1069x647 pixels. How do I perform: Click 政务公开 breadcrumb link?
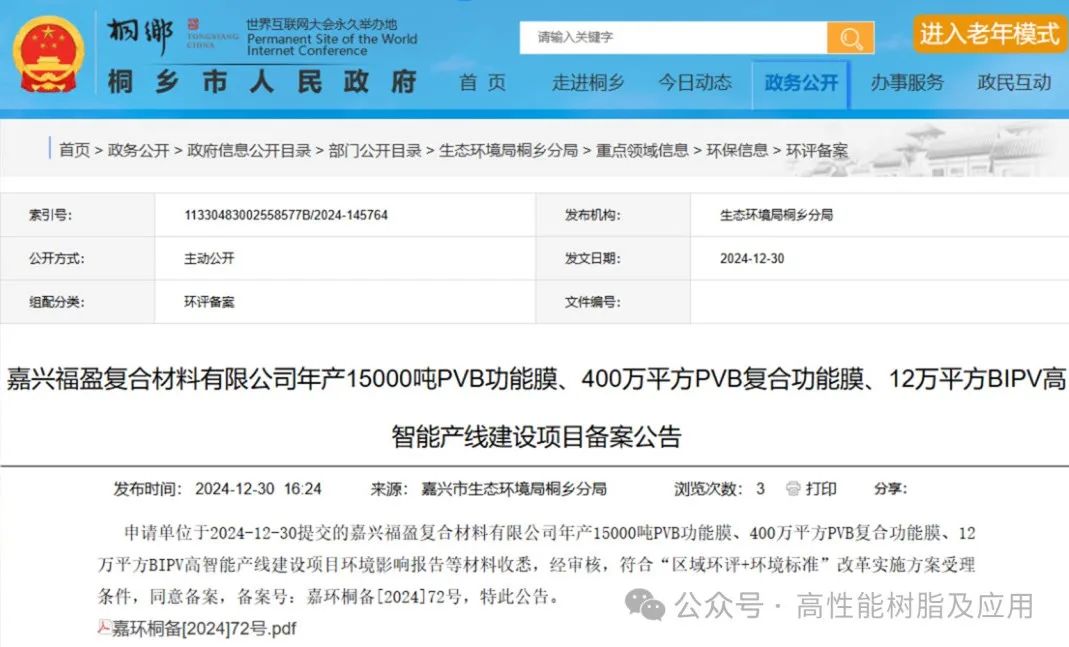click(x=138, y=150)
